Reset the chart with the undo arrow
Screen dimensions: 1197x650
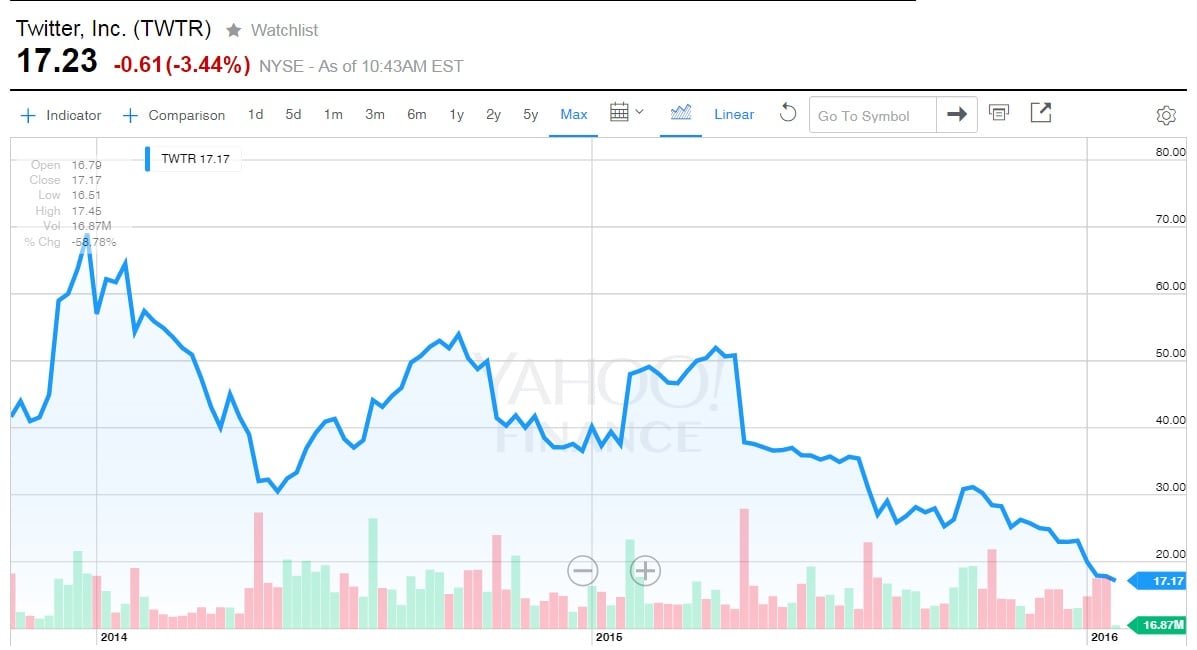788,113
